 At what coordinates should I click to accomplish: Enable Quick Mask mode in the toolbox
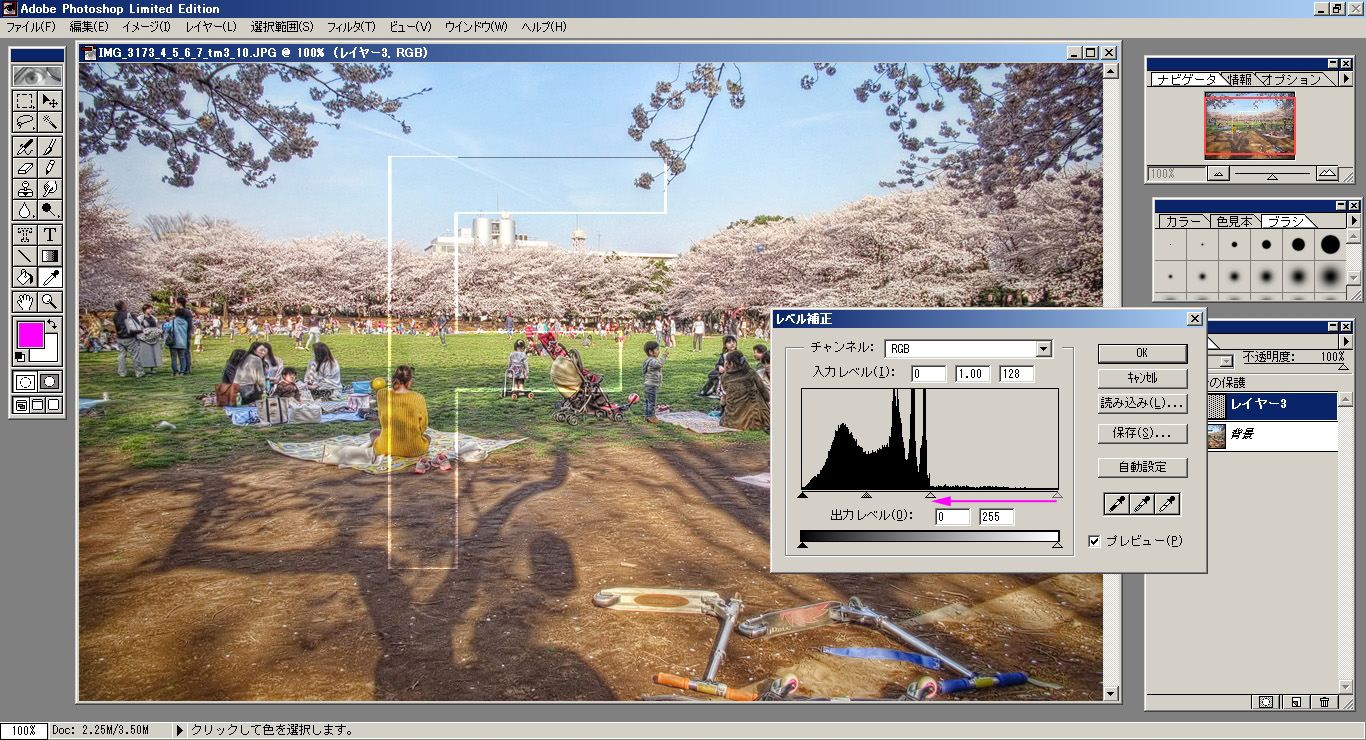[x=48, y=381]
